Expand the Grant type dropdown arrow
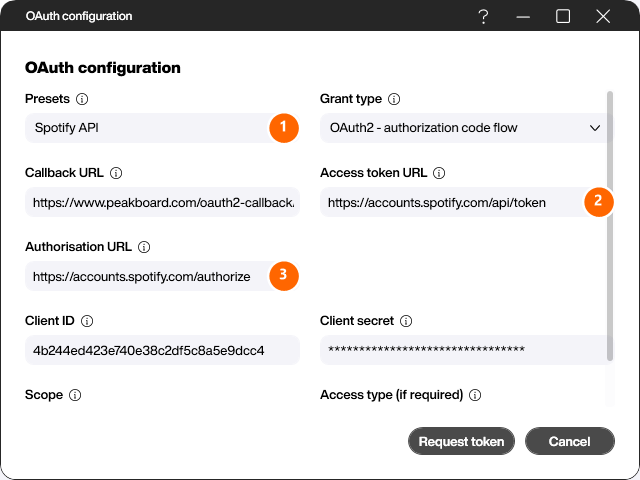The height and width of the screenshot is (480, 640). coord(595,128)
